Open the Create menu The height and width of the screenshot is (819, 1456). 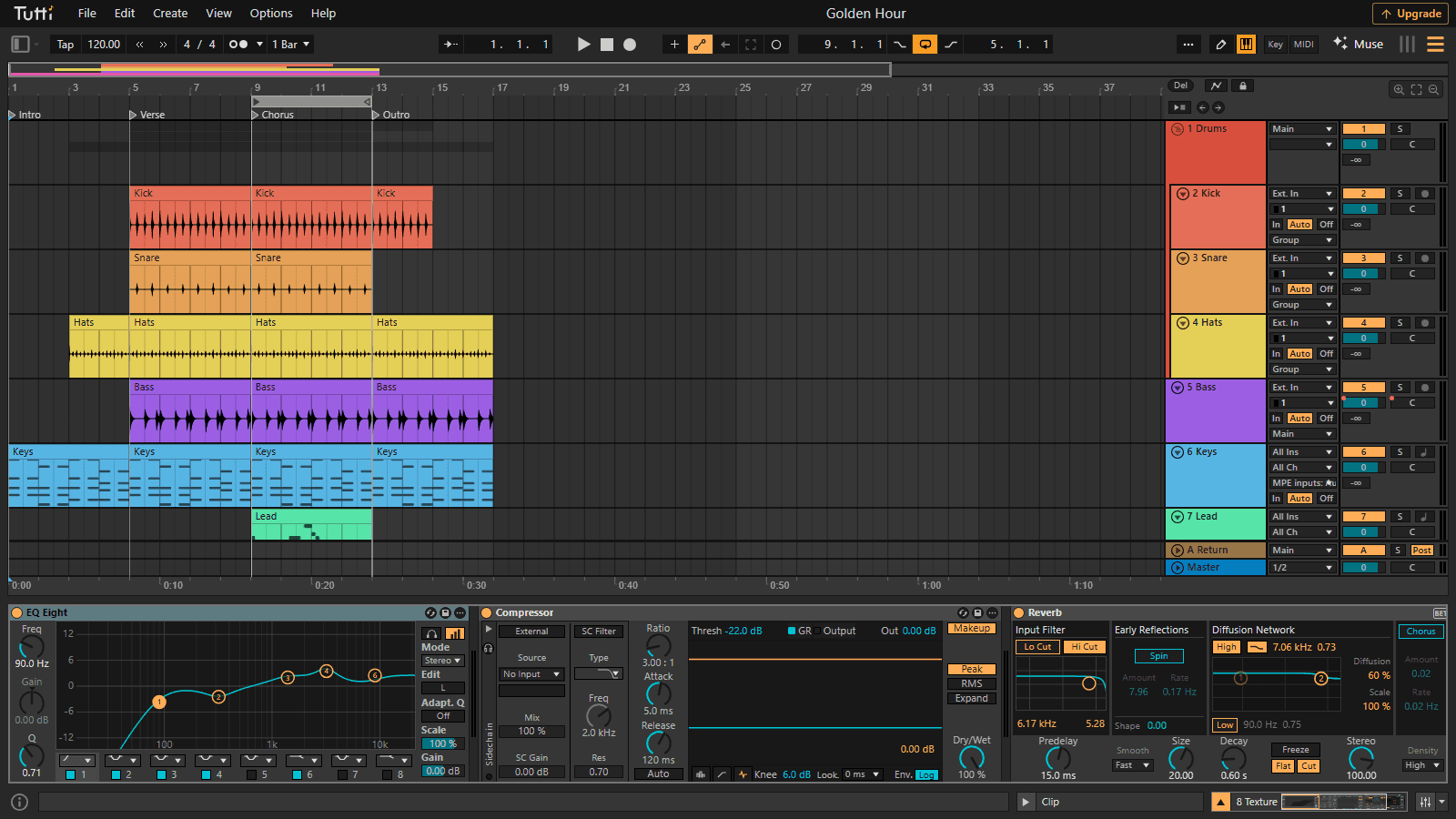pyautogui.click(x=170, y=13)
